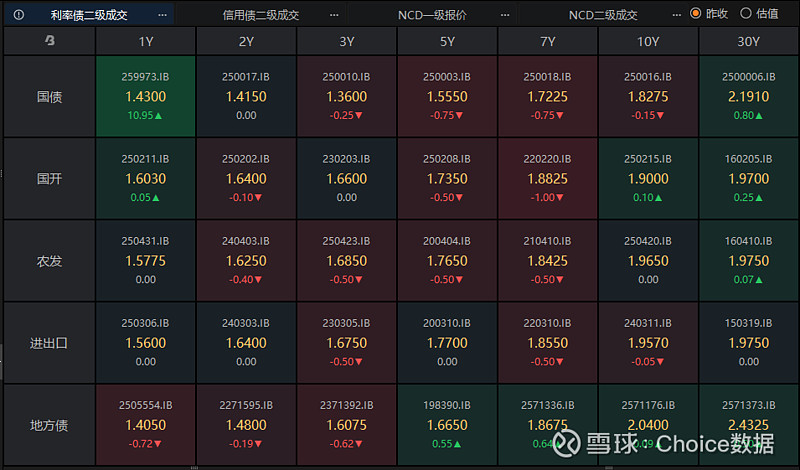Open more options for 利率债二级成交 tab
The width and height of the screenshot is (800, 470).
pos(162,15)
